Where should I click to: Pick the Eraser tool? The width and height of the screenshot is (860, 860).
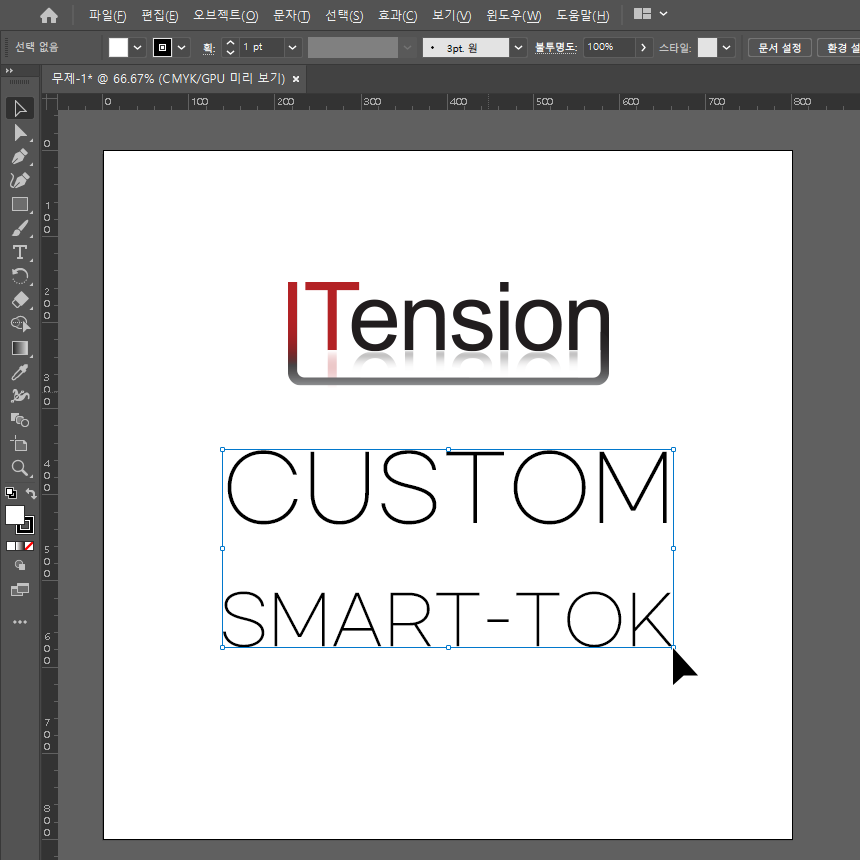19,300
